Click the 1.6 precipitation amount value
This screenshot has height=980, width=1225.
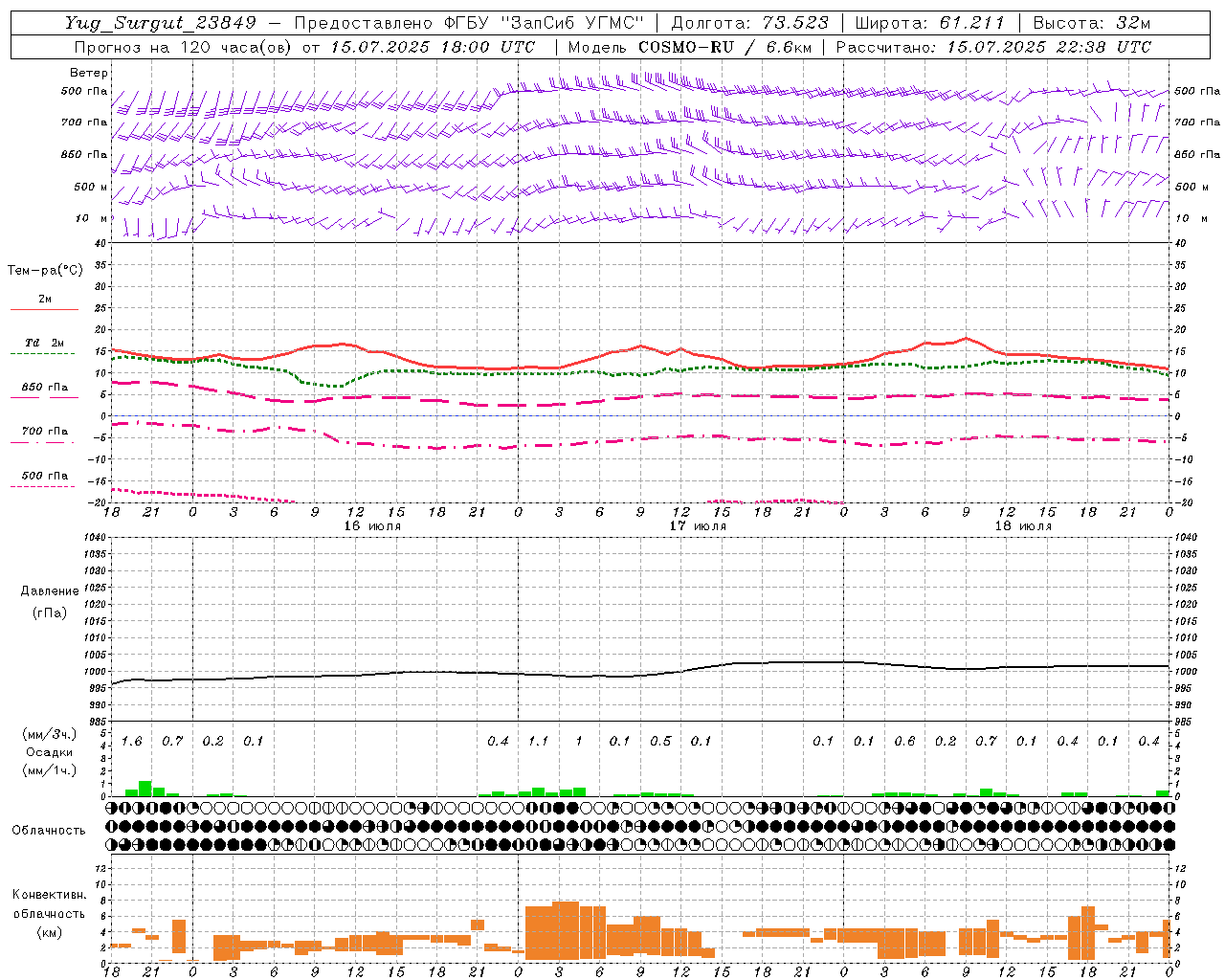click(x=131, y=742)
